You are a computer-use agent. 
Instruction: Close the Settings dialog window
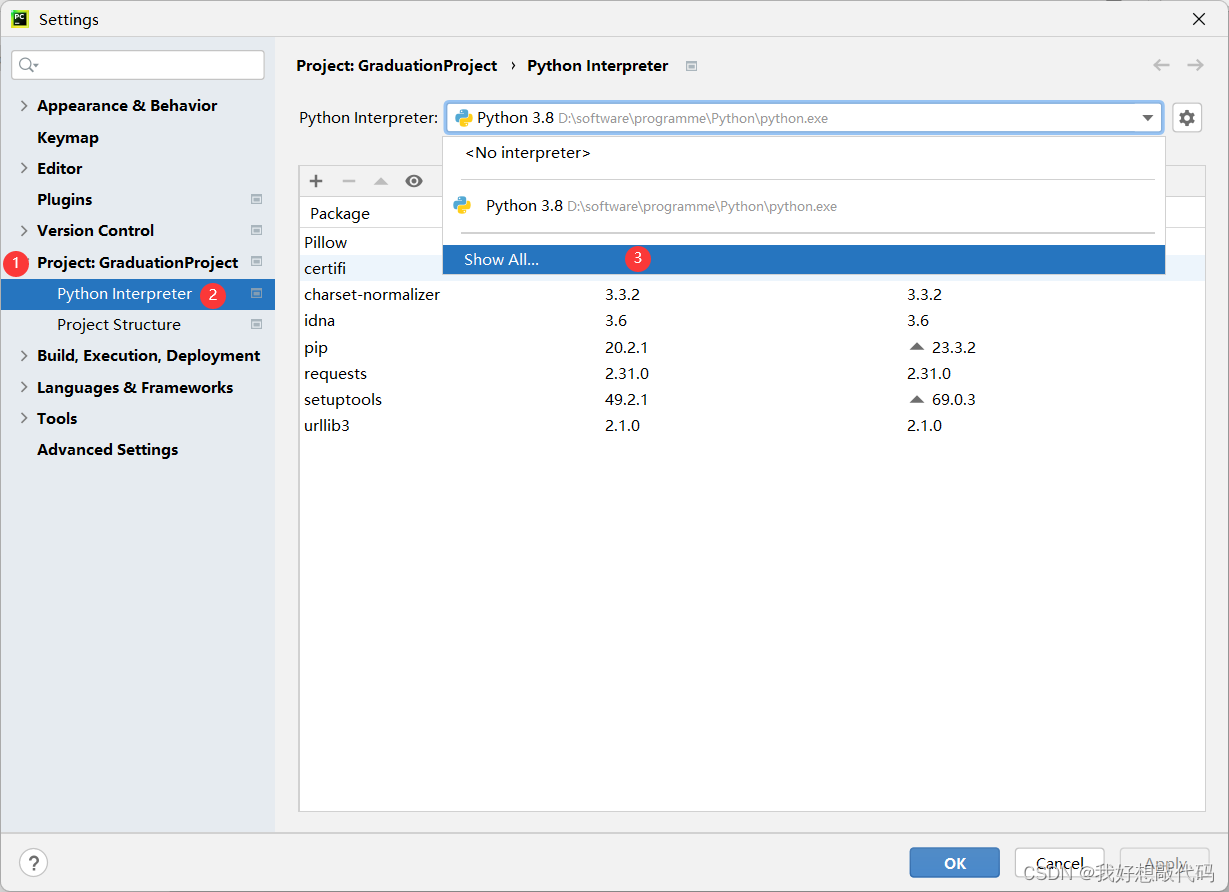[1198, 19]
